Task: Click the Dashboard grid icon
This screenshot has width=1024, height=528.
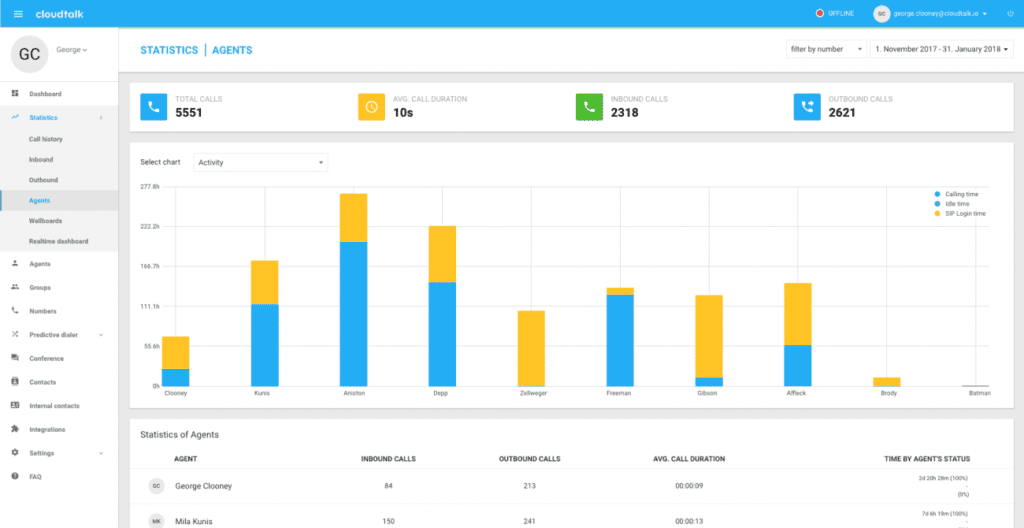Action: [x=15, y=94]
